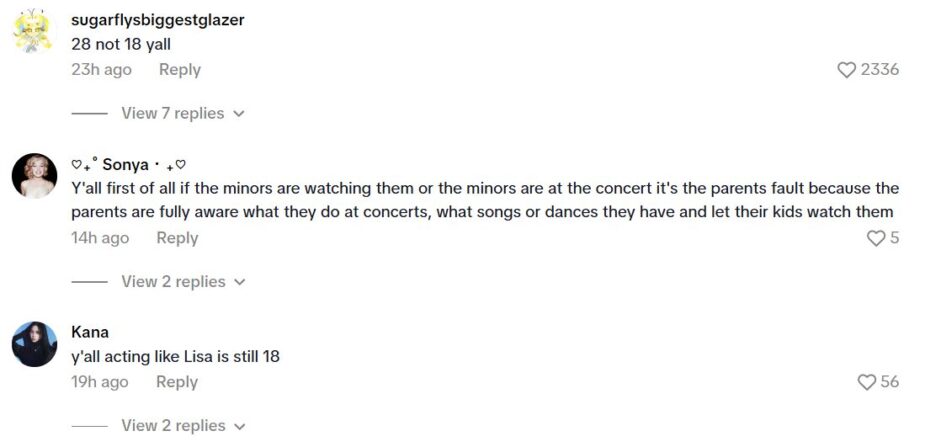Viewport: 925px width, 447px height.
Task: Visit sugarflysbiggestglazer username link
Action: (158, 20)
